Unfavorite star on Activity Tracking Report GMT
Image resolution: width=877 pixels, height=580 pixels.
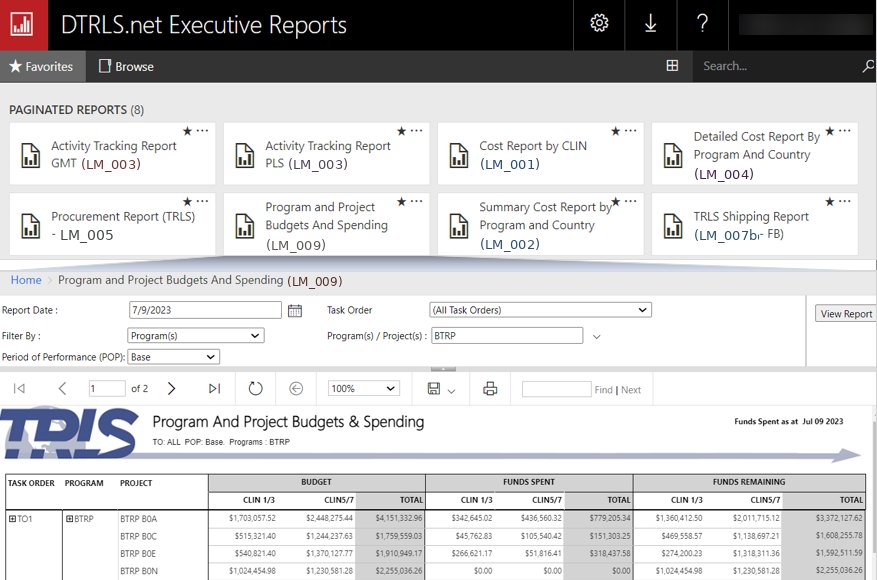tap(187, 131)
